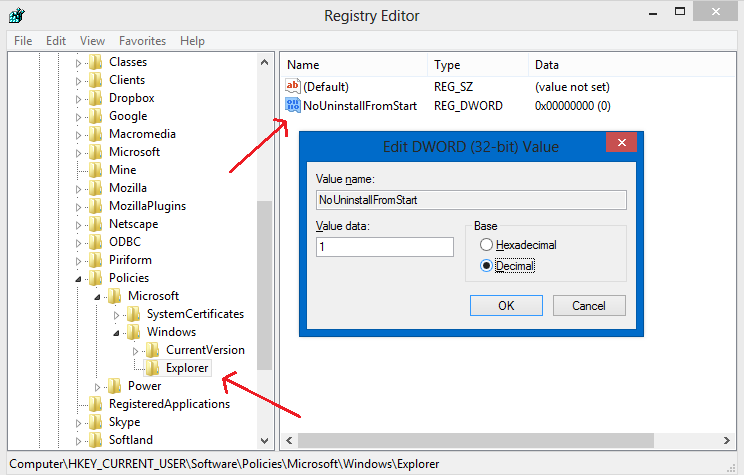744x475 pixels.
Task: Close the Edit DWORD dialog
Action: [622, 142]
